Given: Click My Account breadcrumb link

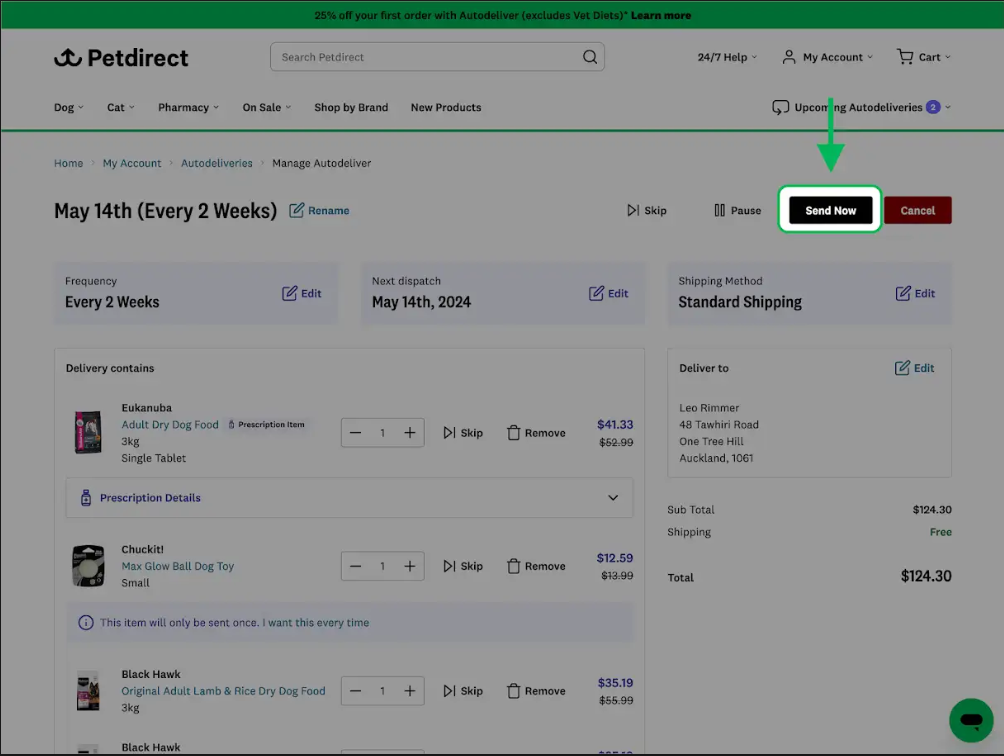Looking at the screenshot, I should click(x=132, y=163).
